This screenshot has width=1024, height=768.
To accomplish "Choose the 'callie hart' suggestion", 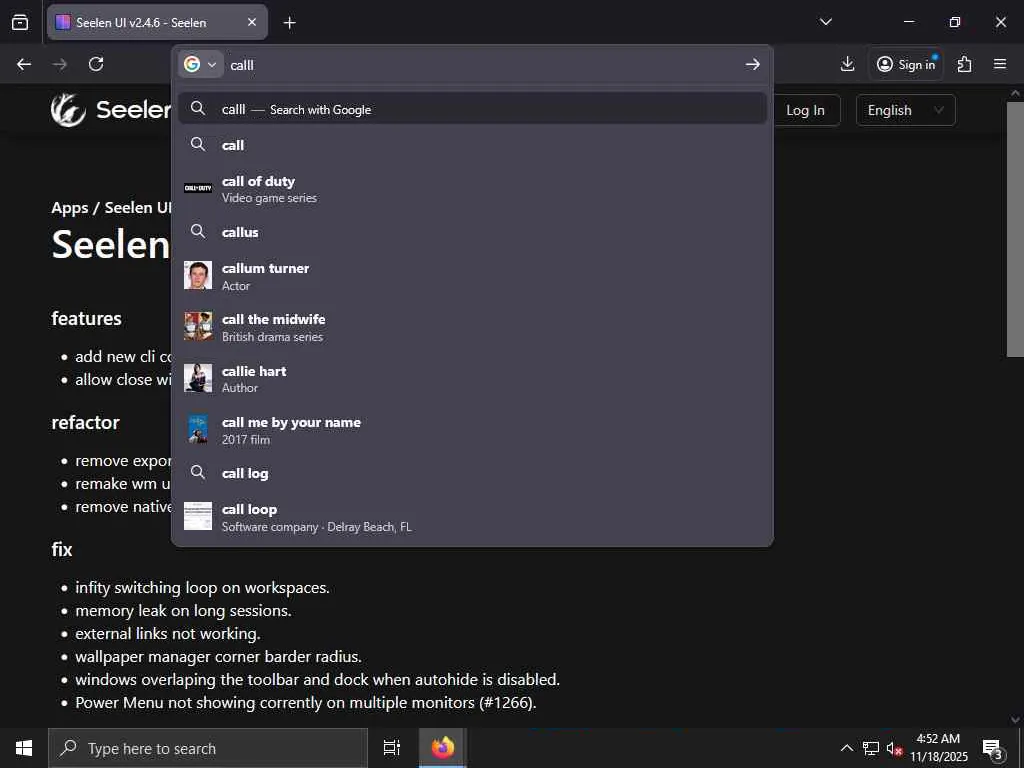I will 472,379.
